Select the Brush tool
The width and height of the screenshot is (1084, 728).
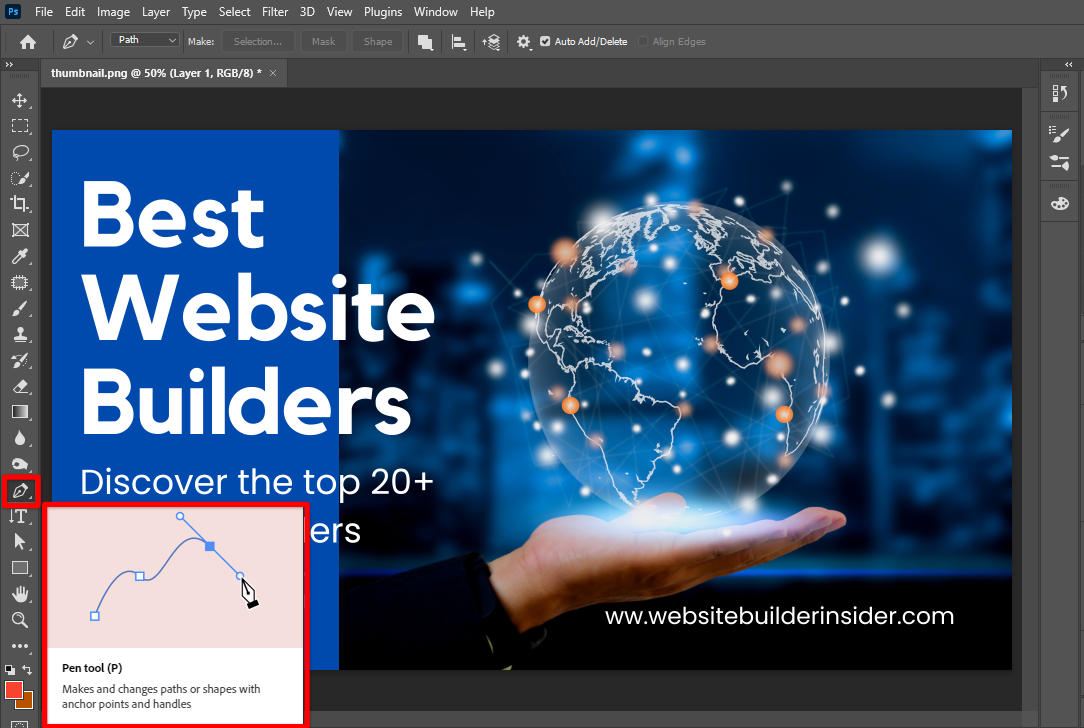(x=20, y=308)
